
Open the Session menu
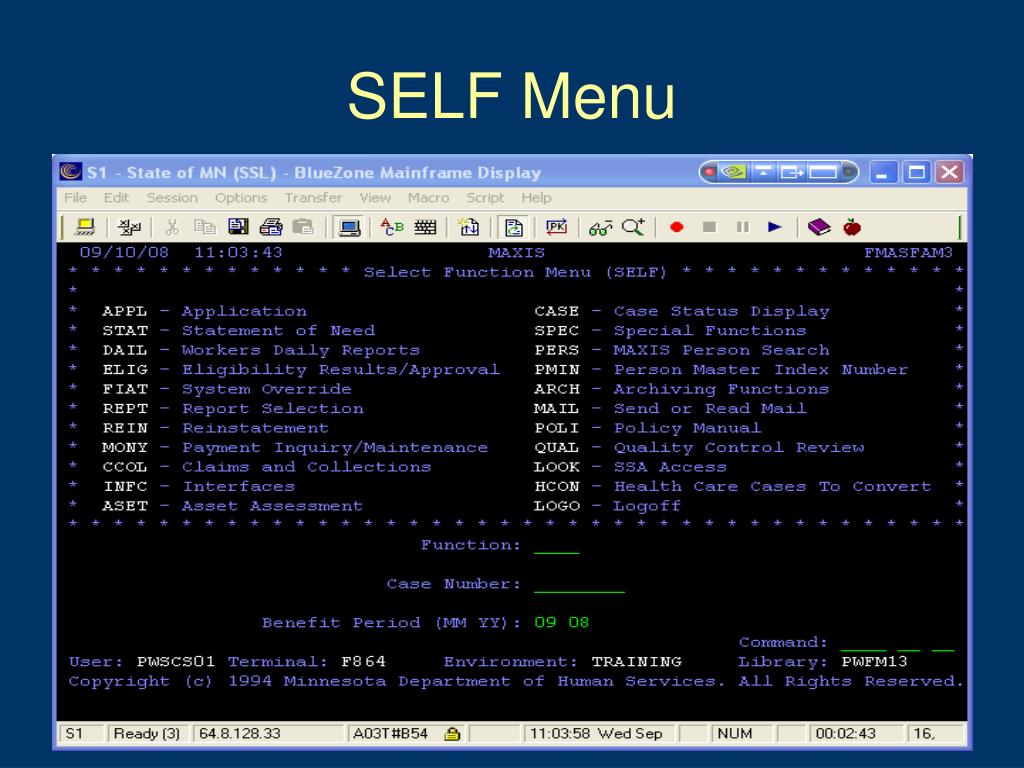coord(172,197)
